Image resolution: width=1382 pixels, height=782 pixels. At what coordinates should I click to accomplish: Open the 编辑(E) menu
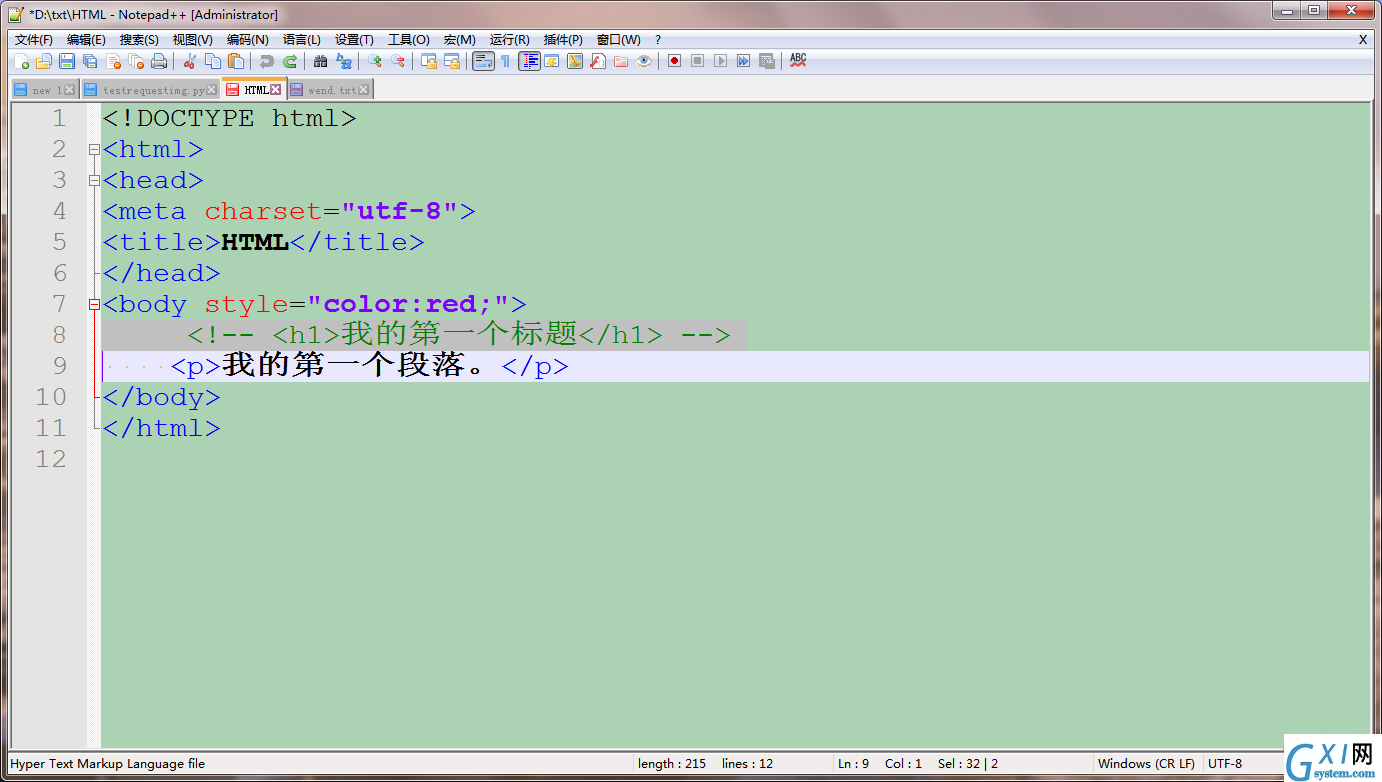click(86, 40)
